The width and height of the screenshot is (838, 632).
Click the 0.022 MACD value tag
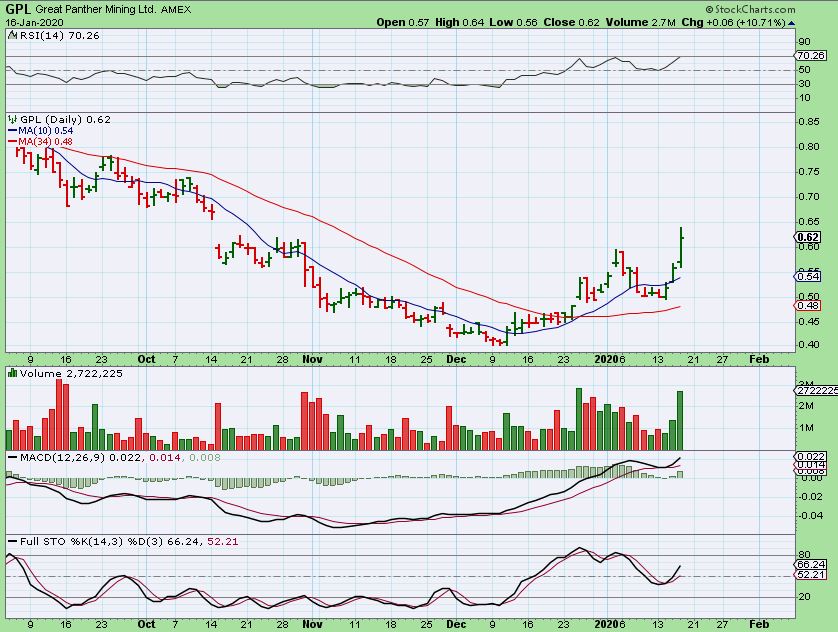click(810, 457)
